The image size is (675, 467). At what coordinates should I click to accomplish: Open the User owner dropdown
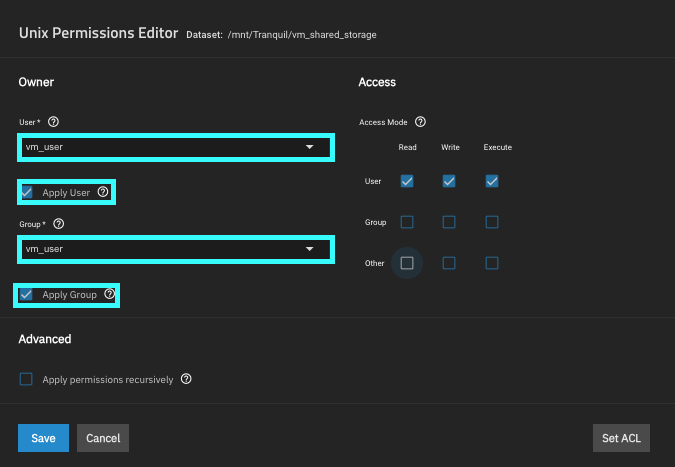(x=174, y=148)
